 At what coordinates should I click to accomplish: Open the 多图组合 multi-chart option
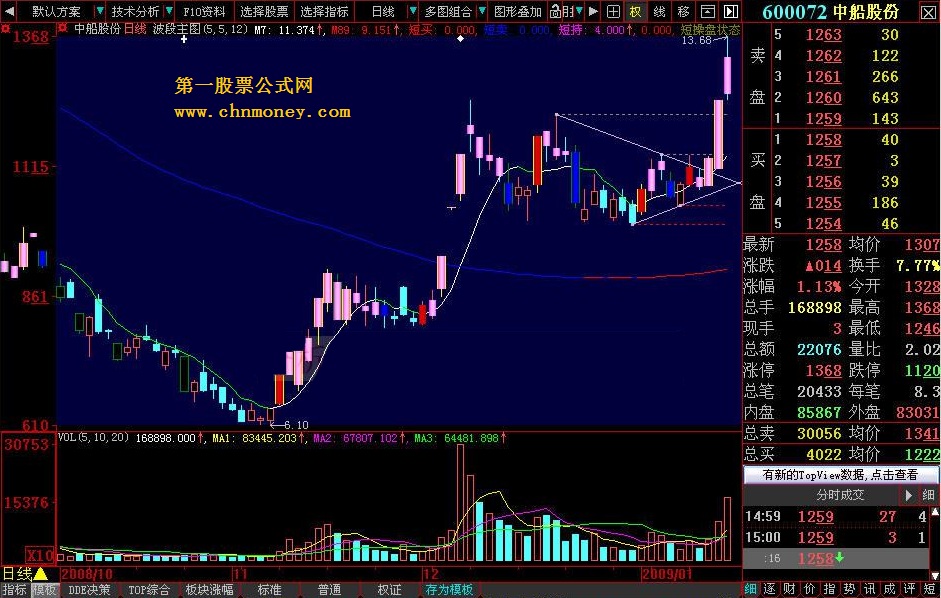pyautogui.click(x=448, y=11)
